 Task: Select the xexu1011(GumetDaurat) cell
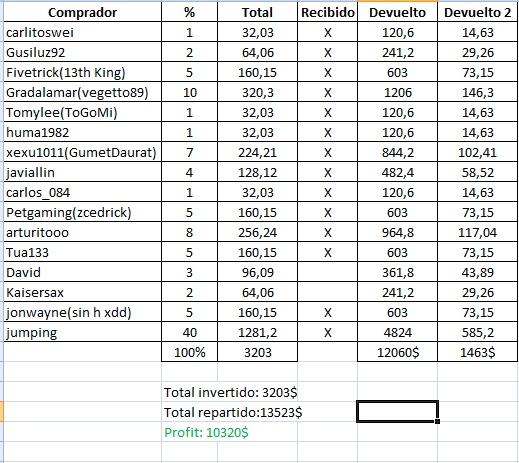tap(82, 152)
